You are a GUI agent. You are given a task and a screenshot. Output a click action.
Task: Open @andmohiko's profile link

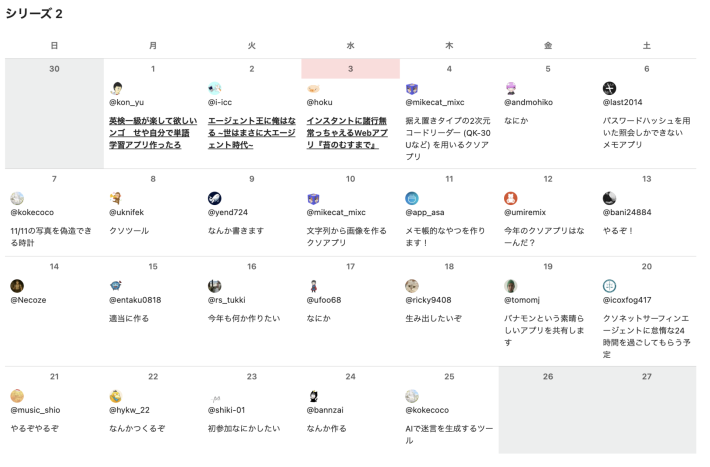528,102
